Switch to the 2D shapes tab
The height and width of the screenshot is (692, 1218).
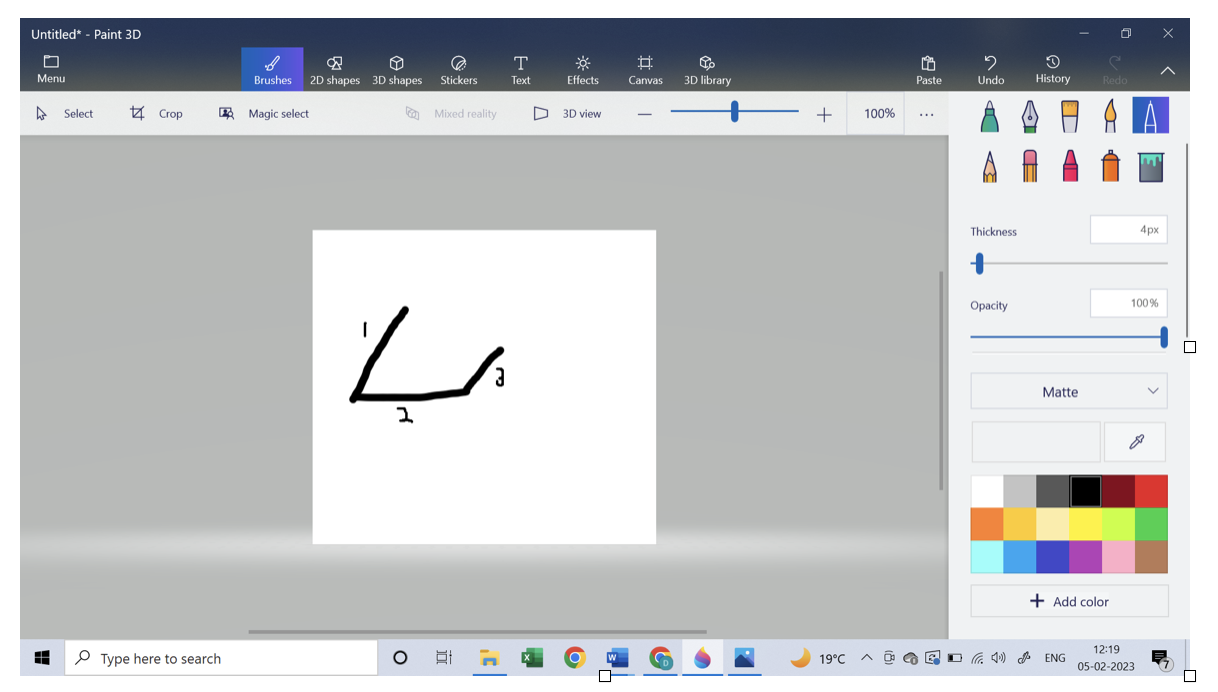334,69
